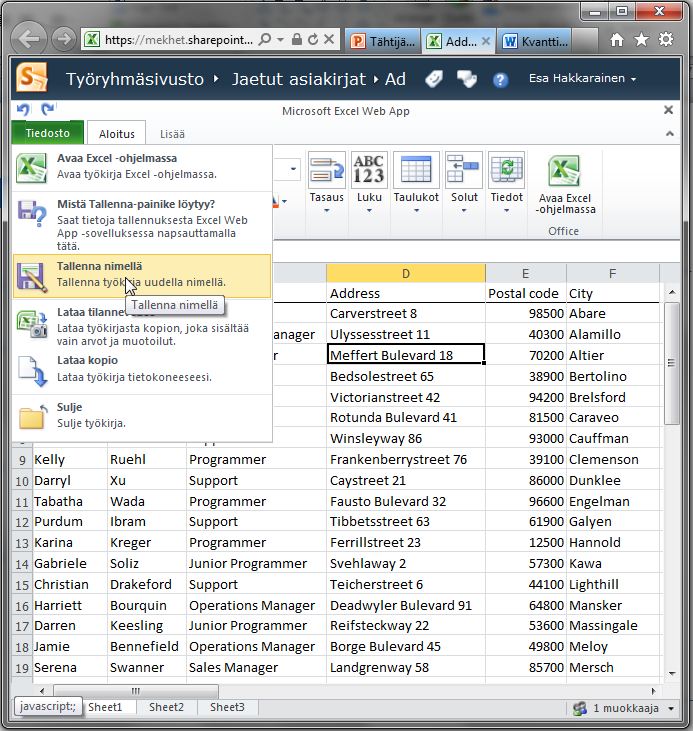Click the SharePoint notes speech bubble icon
The width and height of the screenshot is (693, 731).
(467, 79)
